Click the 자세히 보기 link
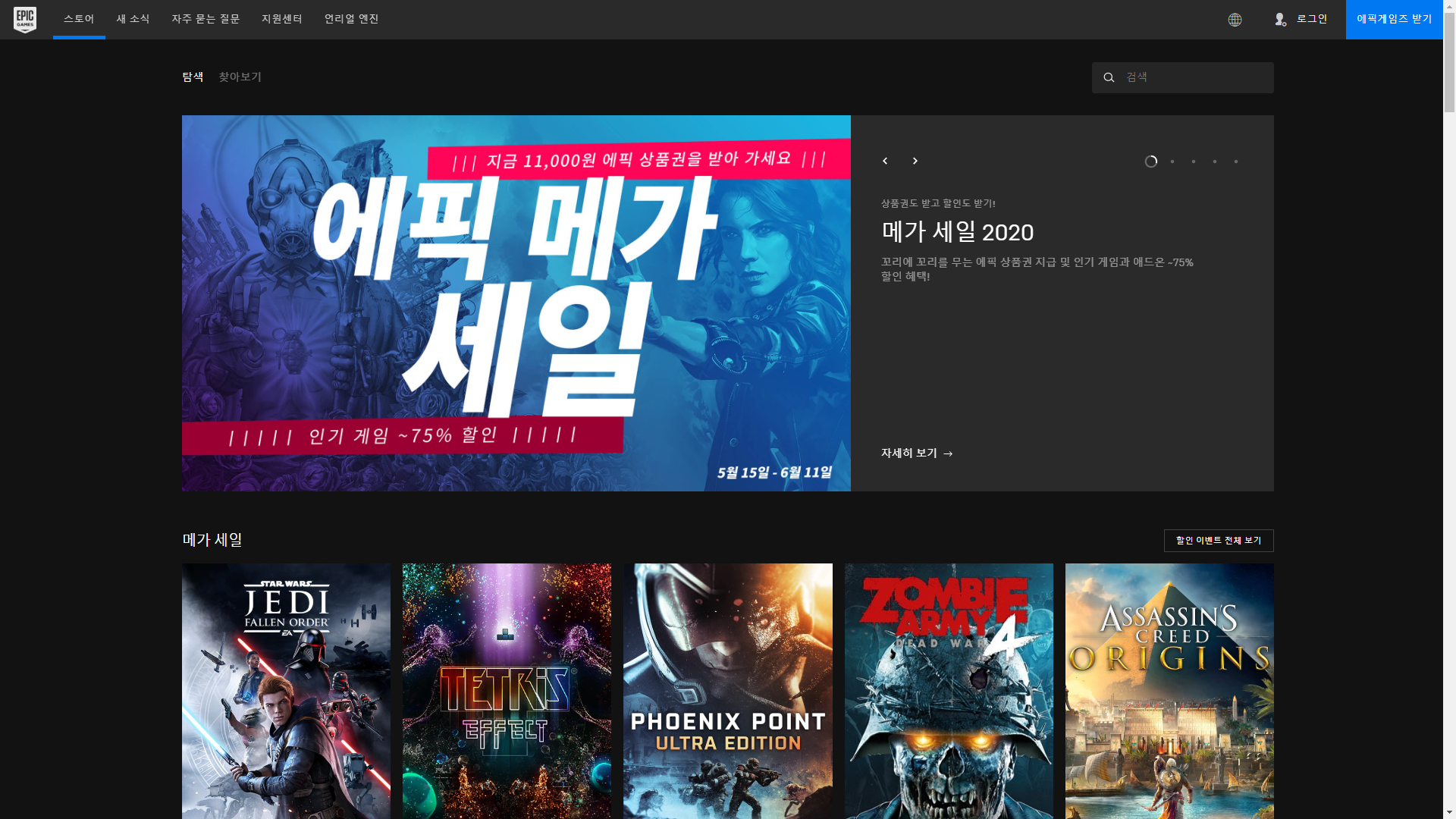The height and width of the screenshot is (819, 1456). point(917,453)
